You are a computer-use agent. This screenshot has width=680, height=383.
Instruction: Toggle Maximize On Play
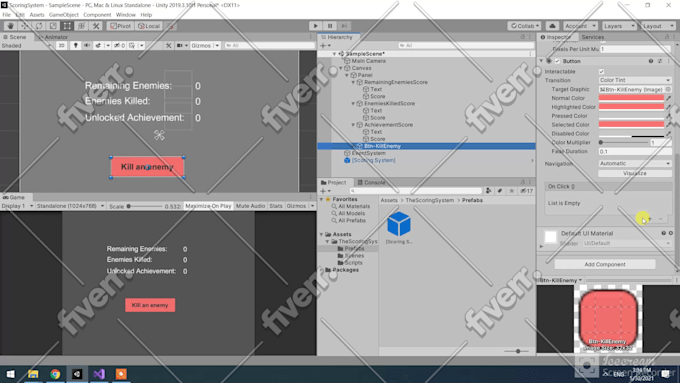pyautogui.click(x=208, y=206)
